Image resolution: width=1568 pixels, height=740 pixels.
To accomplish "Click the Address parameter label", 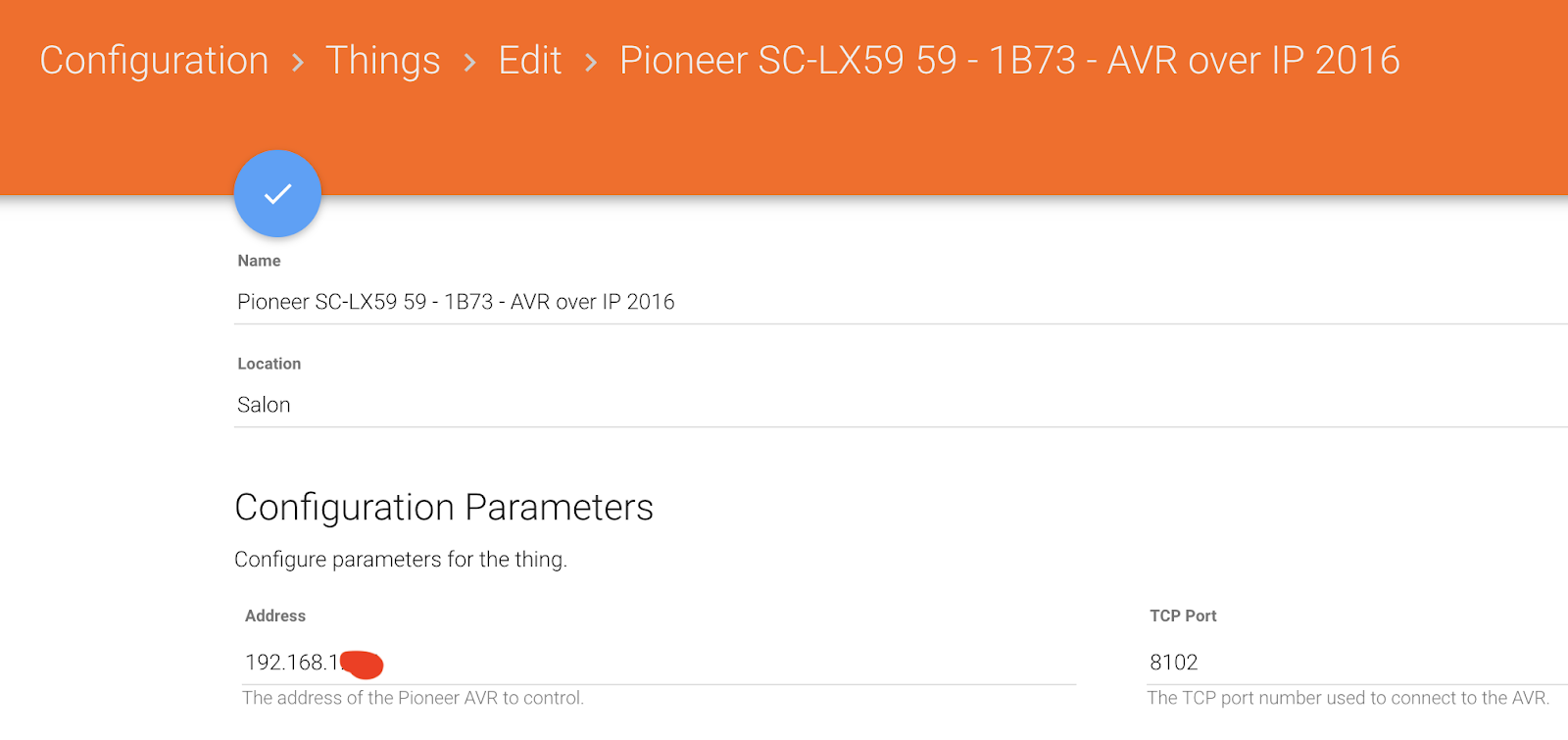I will pos(274,616).
